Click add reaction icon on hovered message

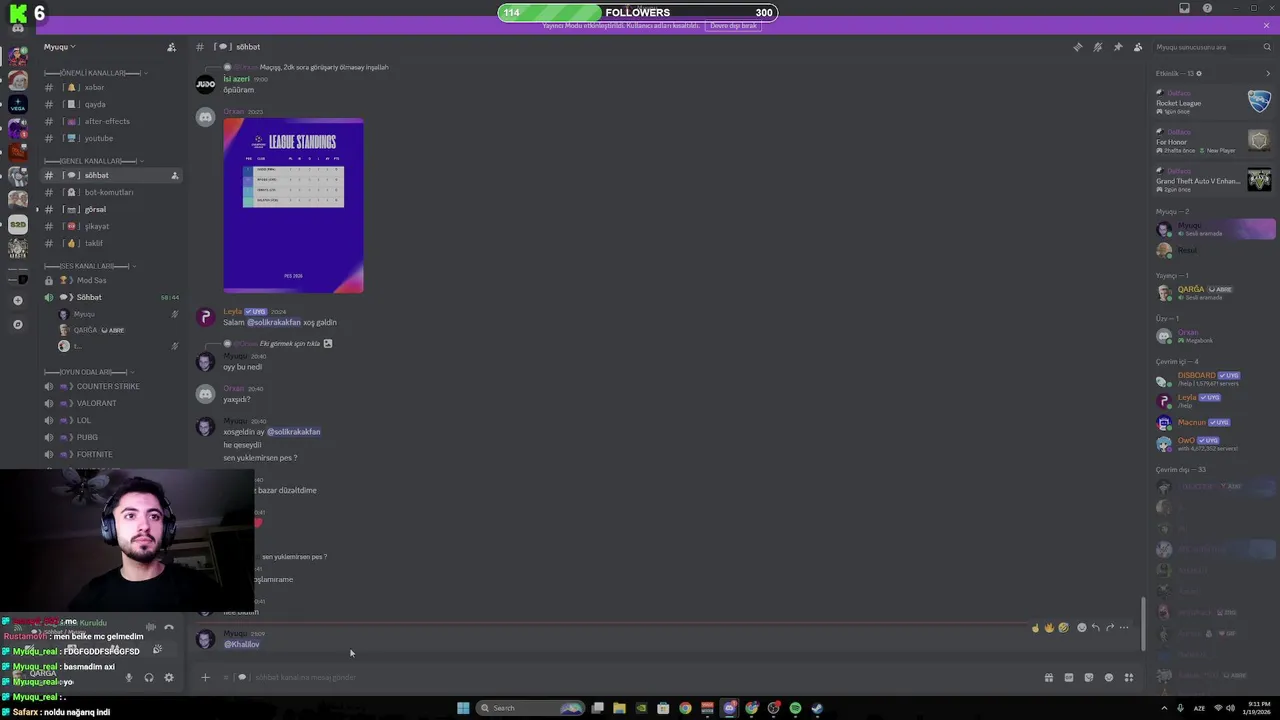[x=1081, y=628]
